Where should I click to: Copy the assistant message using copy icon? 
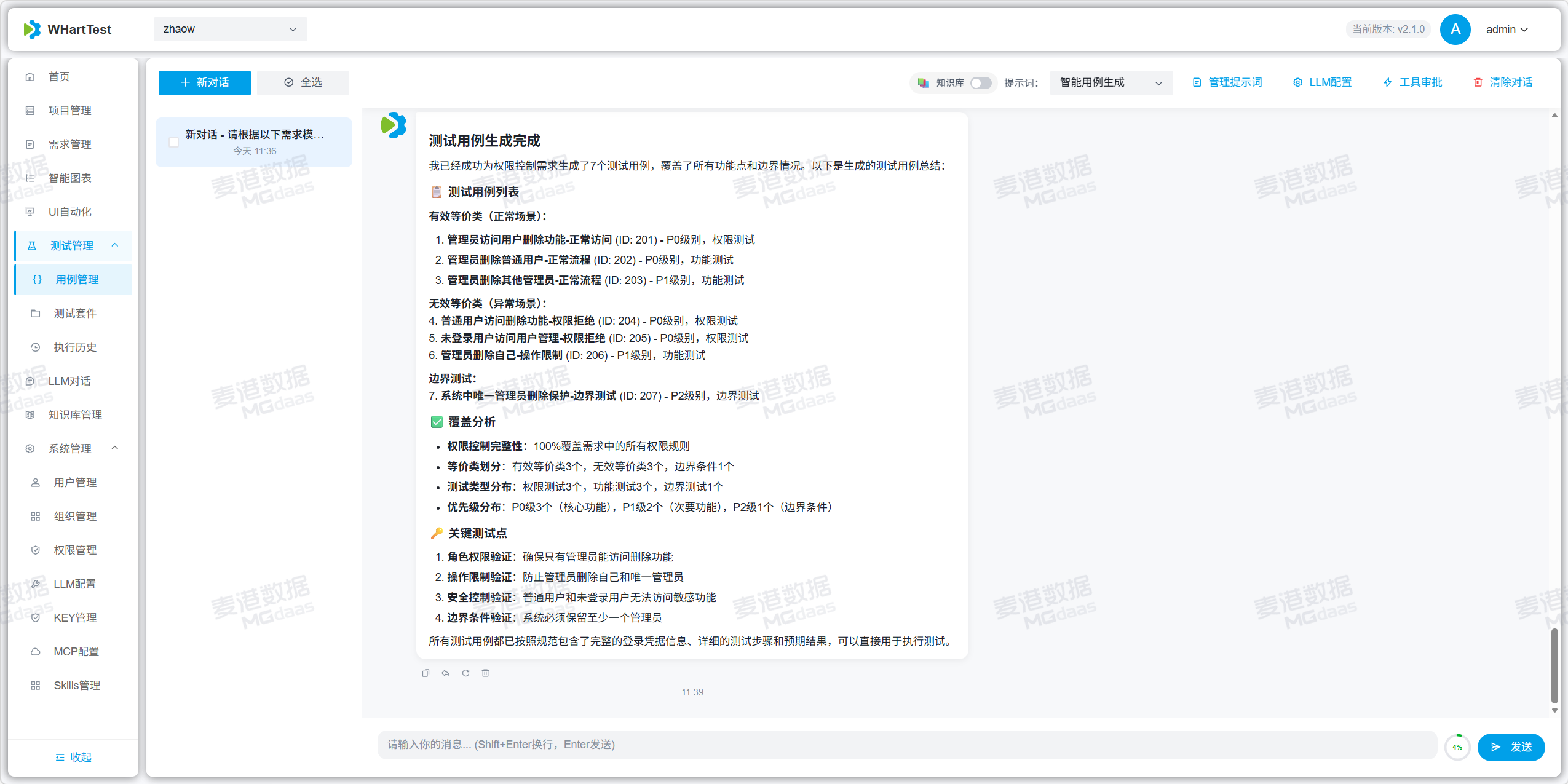(x=426, y=673)
